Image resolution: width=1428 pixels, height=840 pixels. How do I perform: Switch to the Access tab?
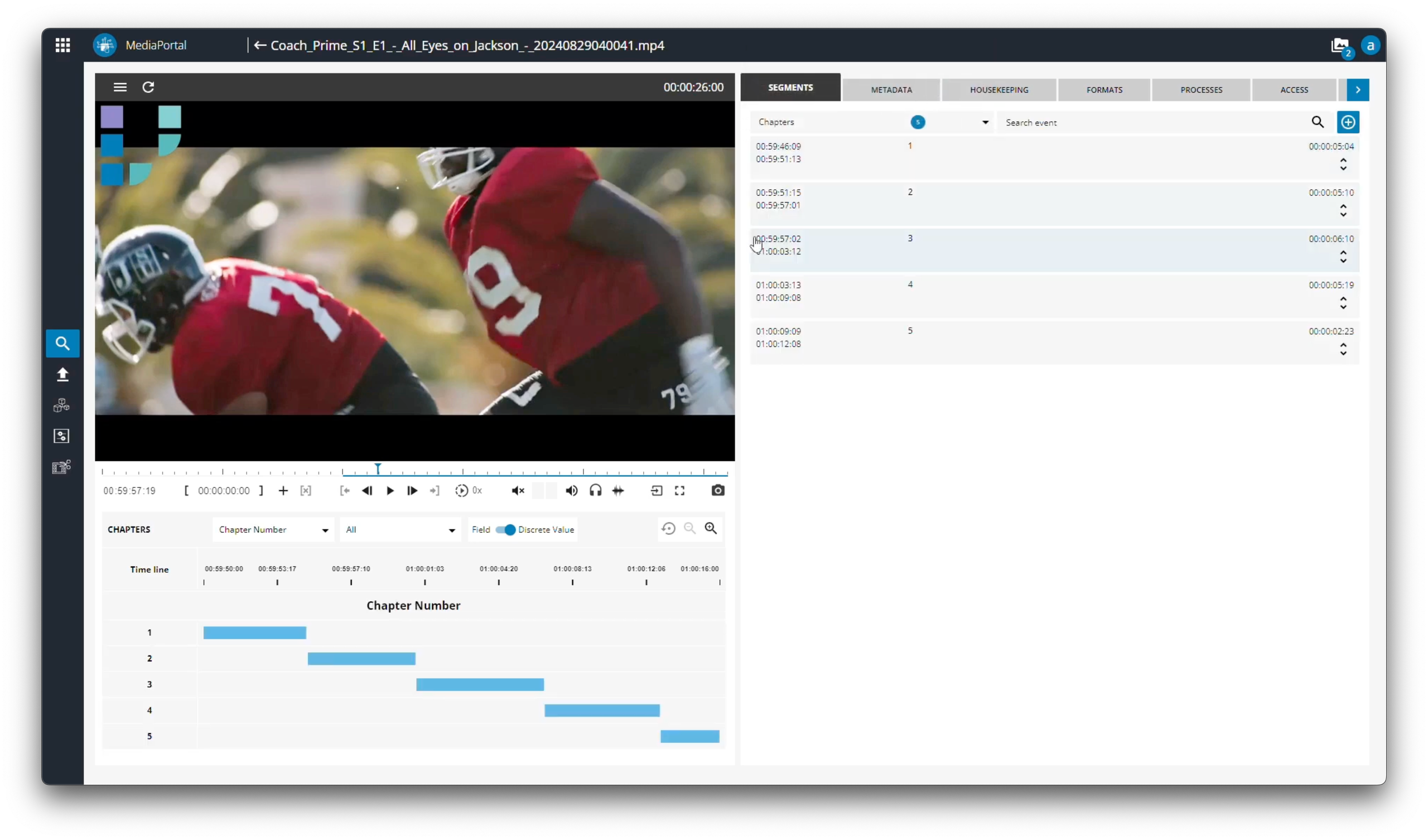(x=1294, y=90)
